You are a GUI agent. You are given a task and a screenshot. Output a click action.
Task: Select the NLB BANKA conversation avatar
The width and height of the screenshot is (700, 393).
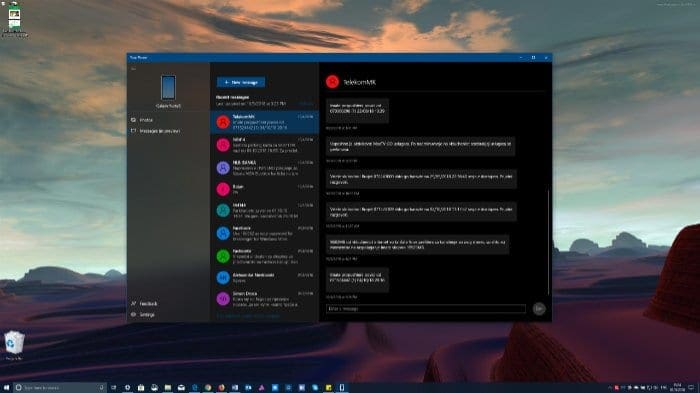[223, 168]
